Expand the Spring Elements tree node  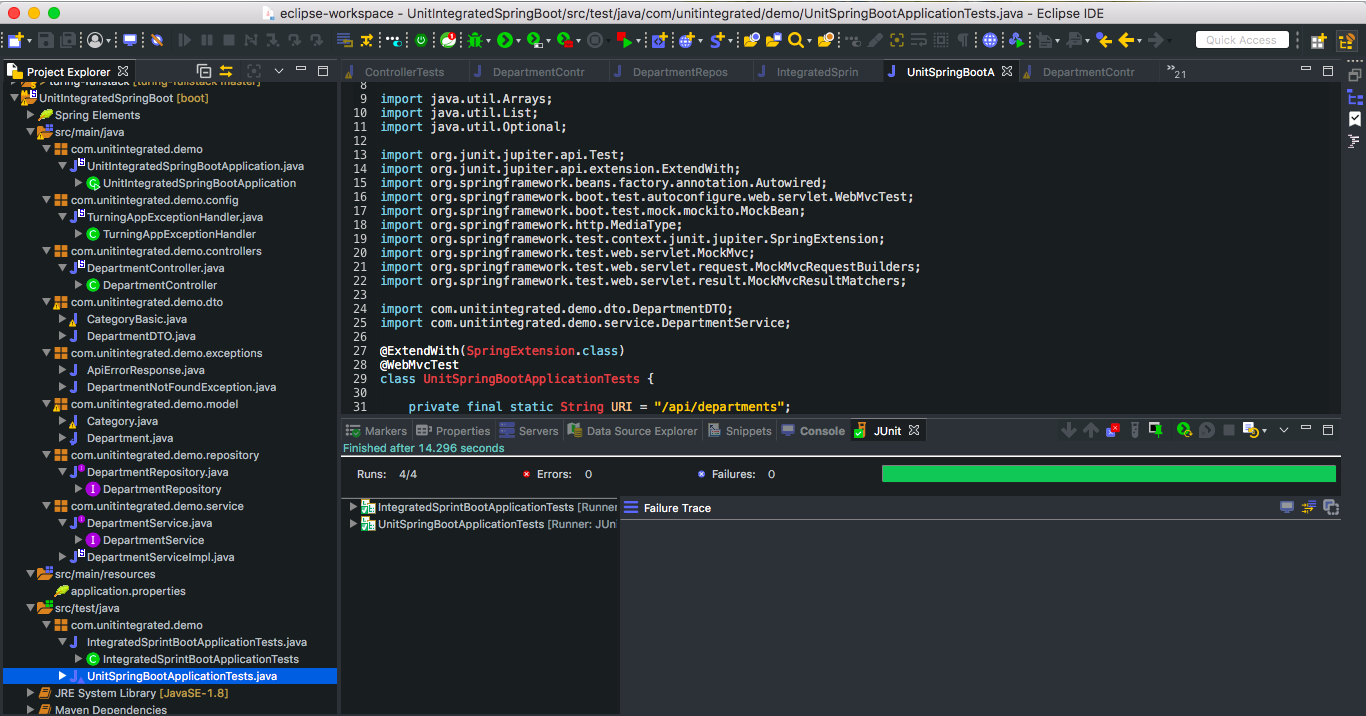pos(30,115)
